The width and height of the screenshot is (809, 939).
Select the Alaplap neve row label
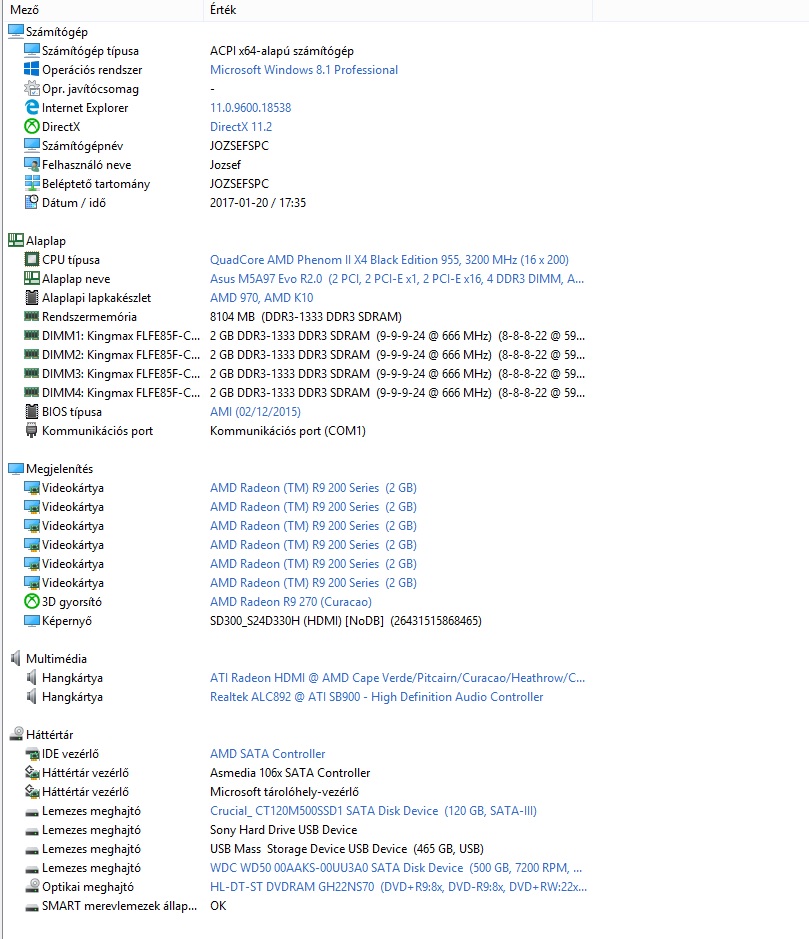tap(76, 278)
